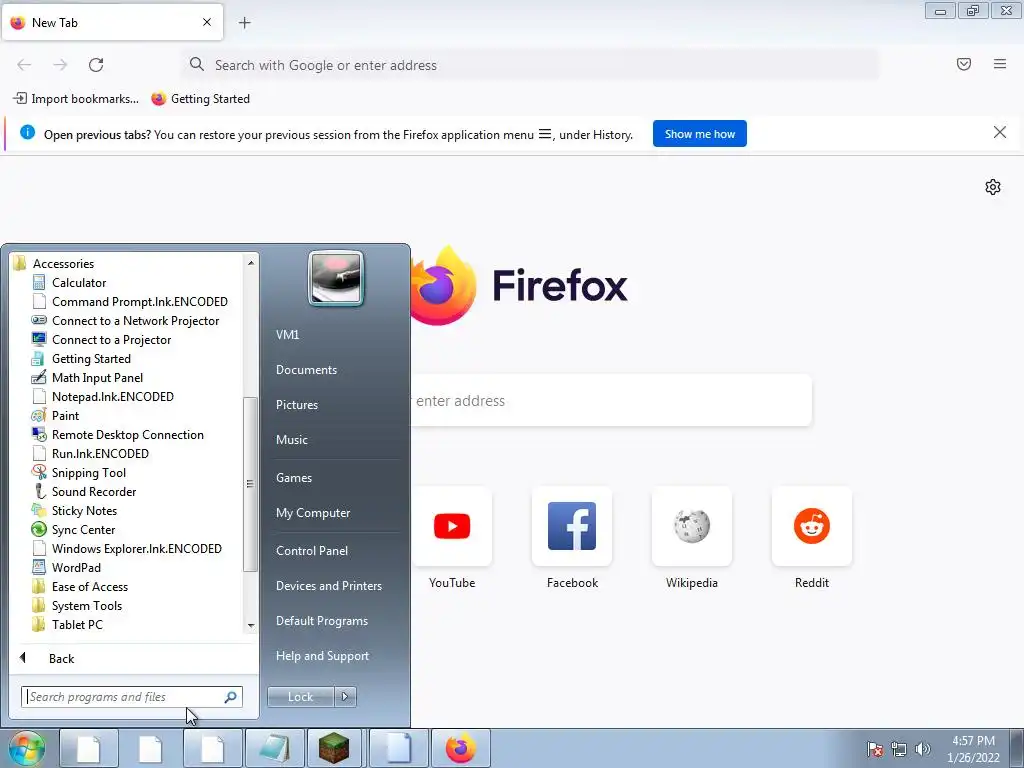Click the Show me how button
This screenshot has height=768, width=1024.
699,134
